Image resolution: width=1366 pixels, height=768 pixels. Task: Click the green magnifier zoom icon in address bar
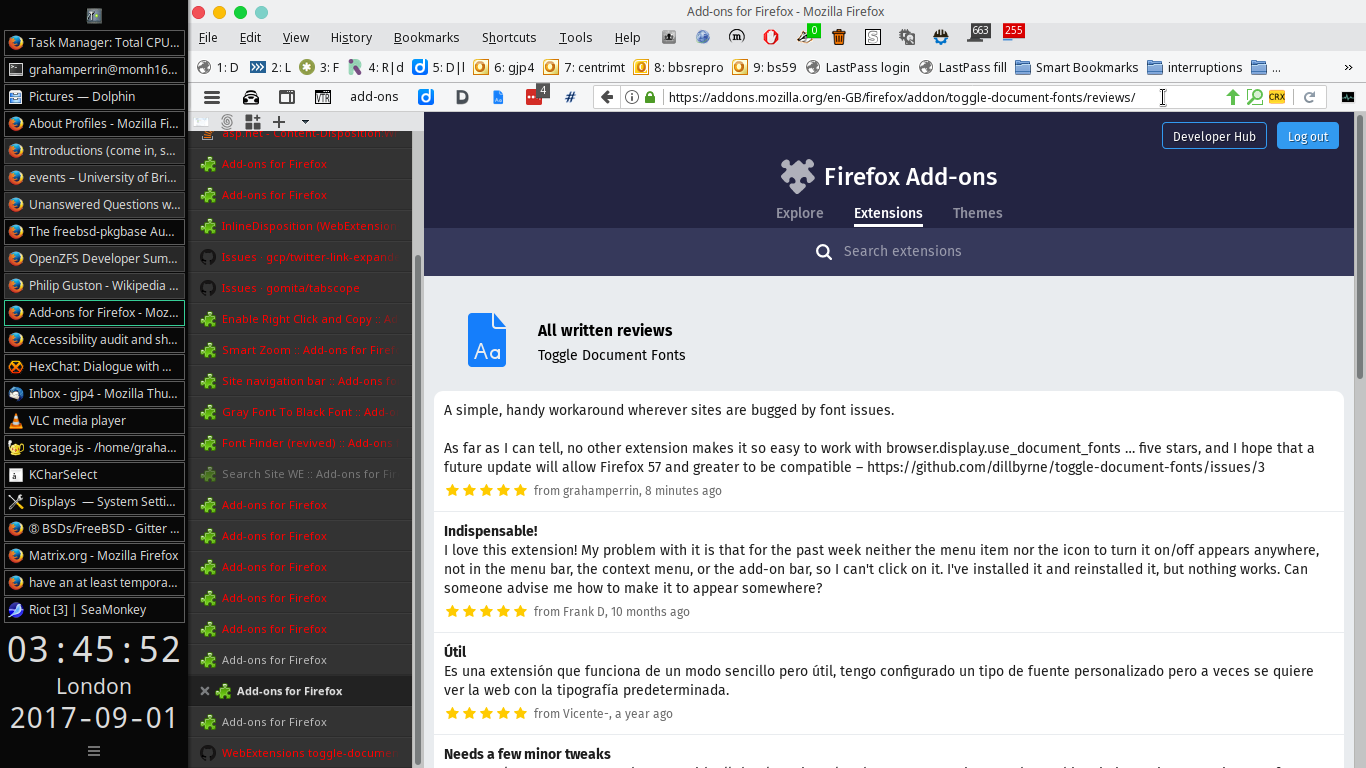click(1254, 97)
